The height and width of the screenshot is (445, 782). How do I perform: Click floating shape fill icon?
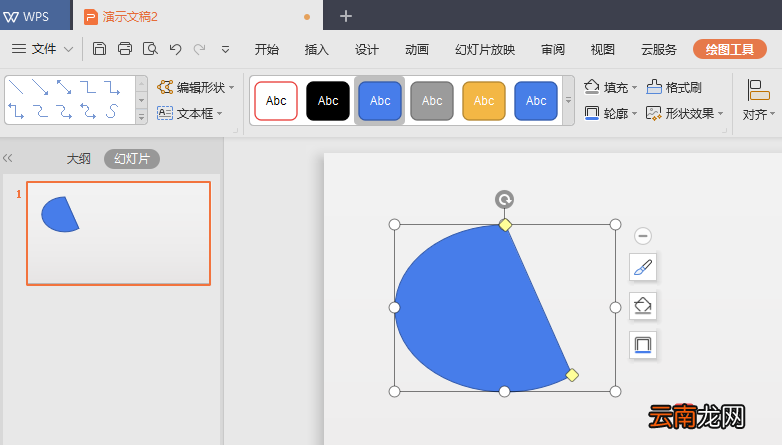click(x=643, y=306)
